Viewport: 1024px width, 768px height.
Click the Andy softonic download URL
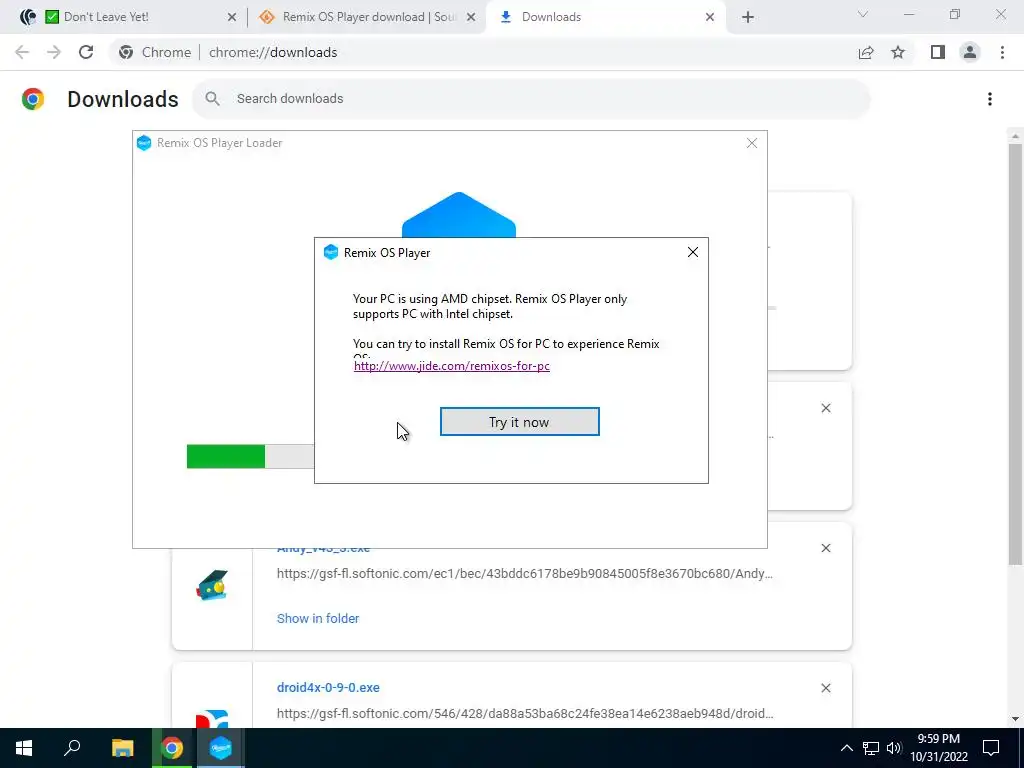tap(524, 574)
